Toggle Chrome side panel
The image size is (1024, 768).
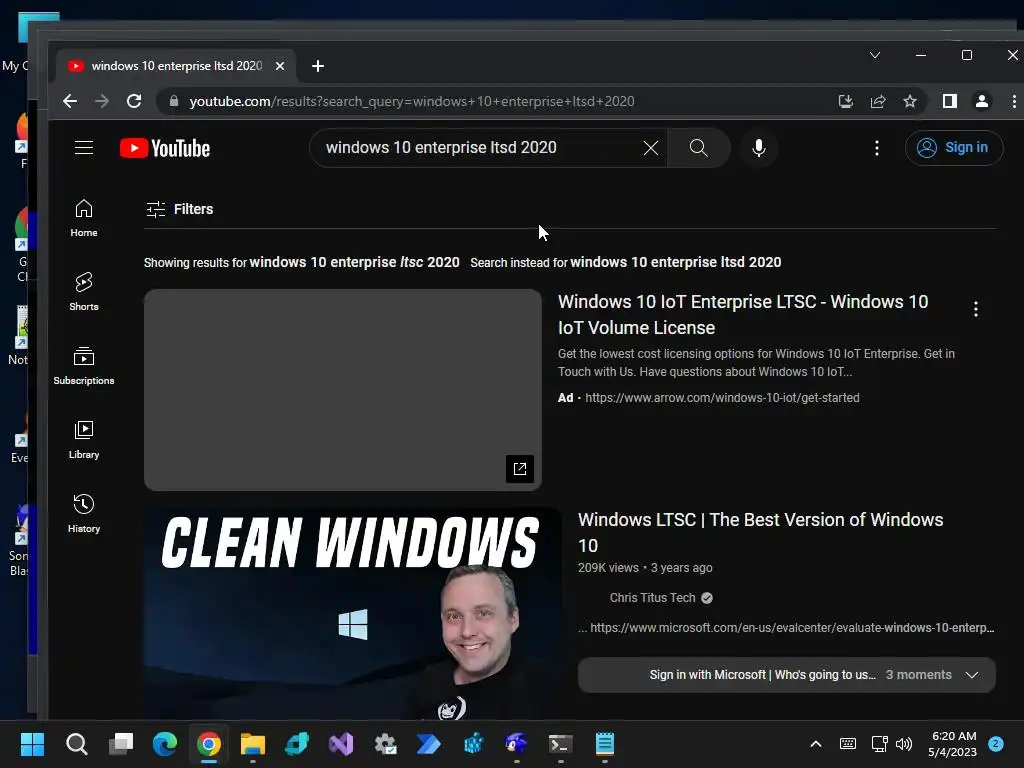950,101
